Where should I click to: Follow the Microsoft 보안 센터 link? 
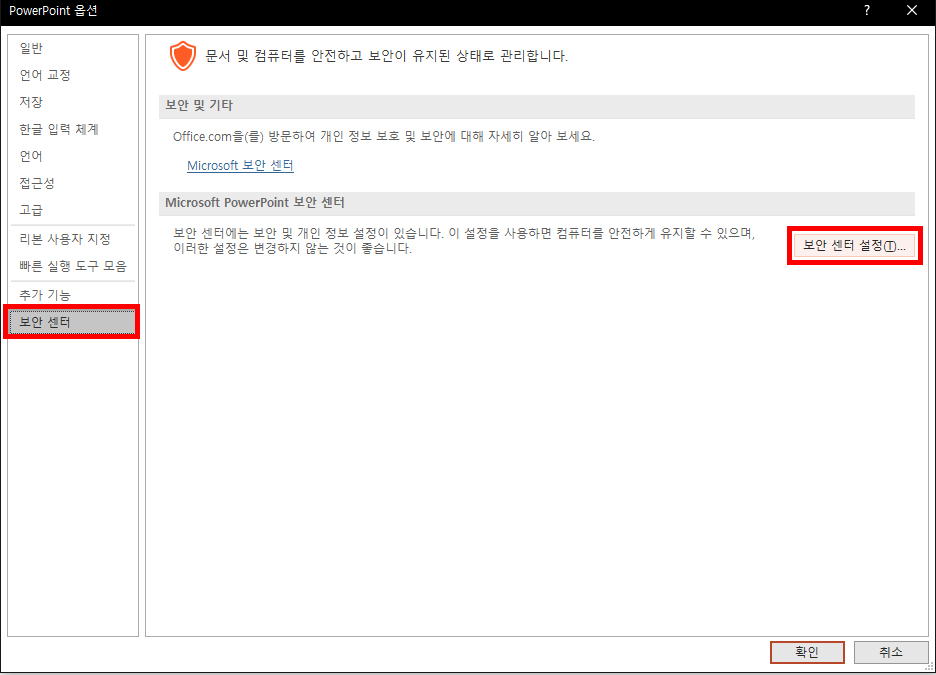pyautogui.click(x=240, y=165)
